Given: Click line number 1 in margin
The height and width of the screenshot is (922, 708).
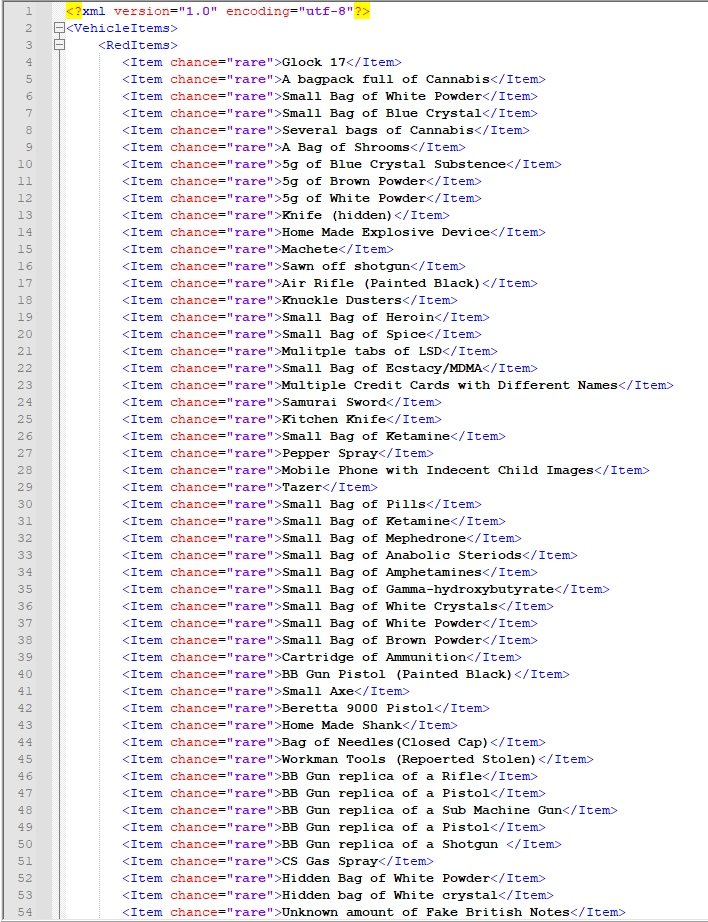Looking at the screenshot, I should pyautogui.click(x=29, y=11).
